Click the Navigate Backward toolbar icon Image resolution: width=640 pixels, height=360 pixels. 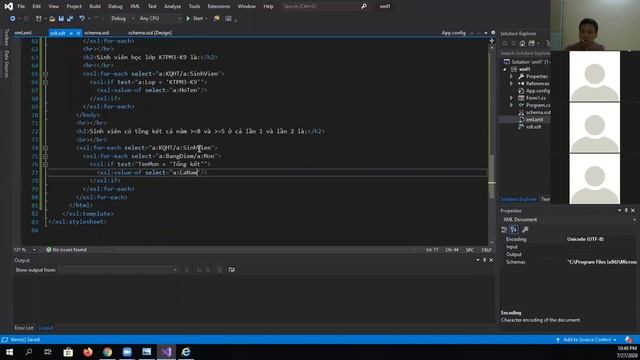tap(13, 18)
